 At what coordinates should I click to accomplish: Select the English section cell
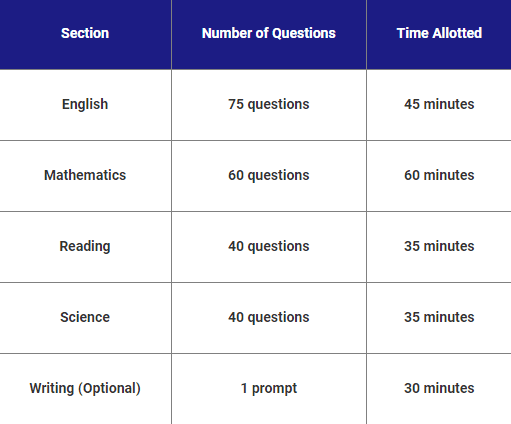click(85, 104)
